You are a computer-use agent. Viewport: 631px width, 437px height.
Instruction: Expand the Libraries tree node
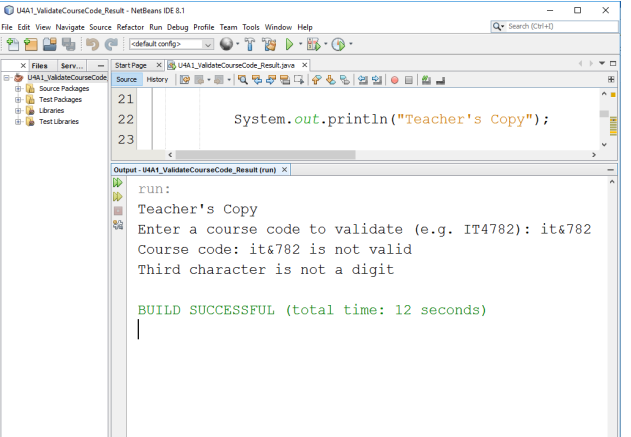coord(18,110)
